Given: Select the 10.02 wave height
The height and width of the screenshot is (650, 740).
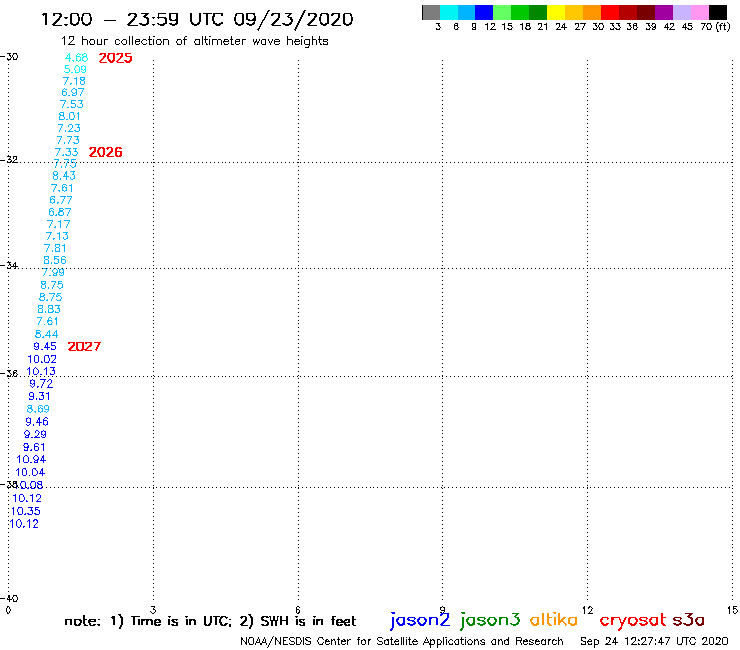Looking at the screenshot, I should click(x=42, y=359).
